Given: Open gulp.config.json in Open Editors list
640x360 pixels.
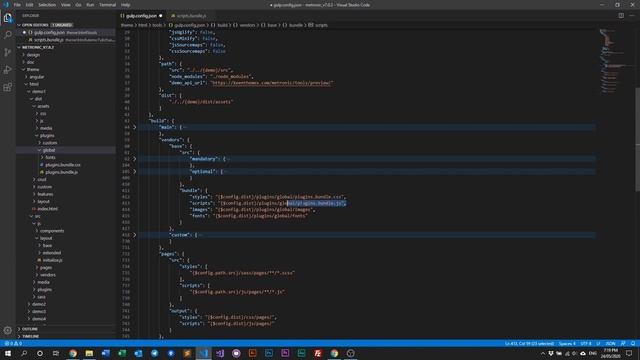Looking at the screenshot, I should point(65,32).
